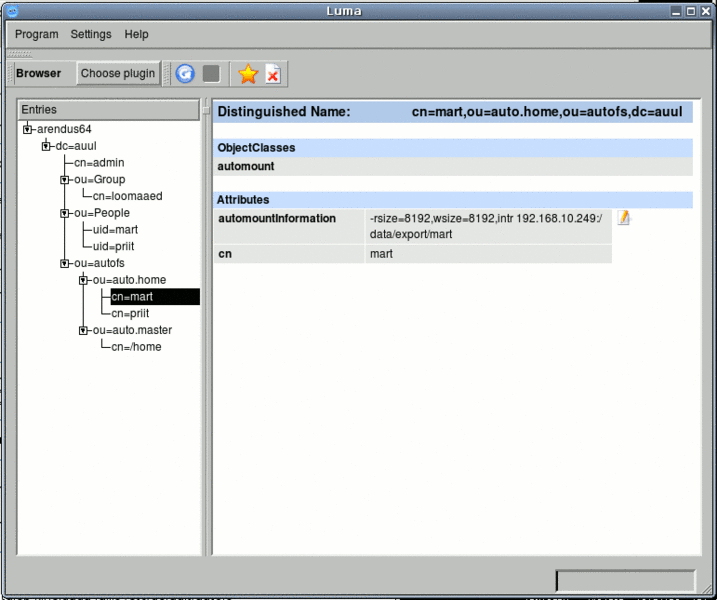Collapse the dc=auul tree node

tap(46, 146)
